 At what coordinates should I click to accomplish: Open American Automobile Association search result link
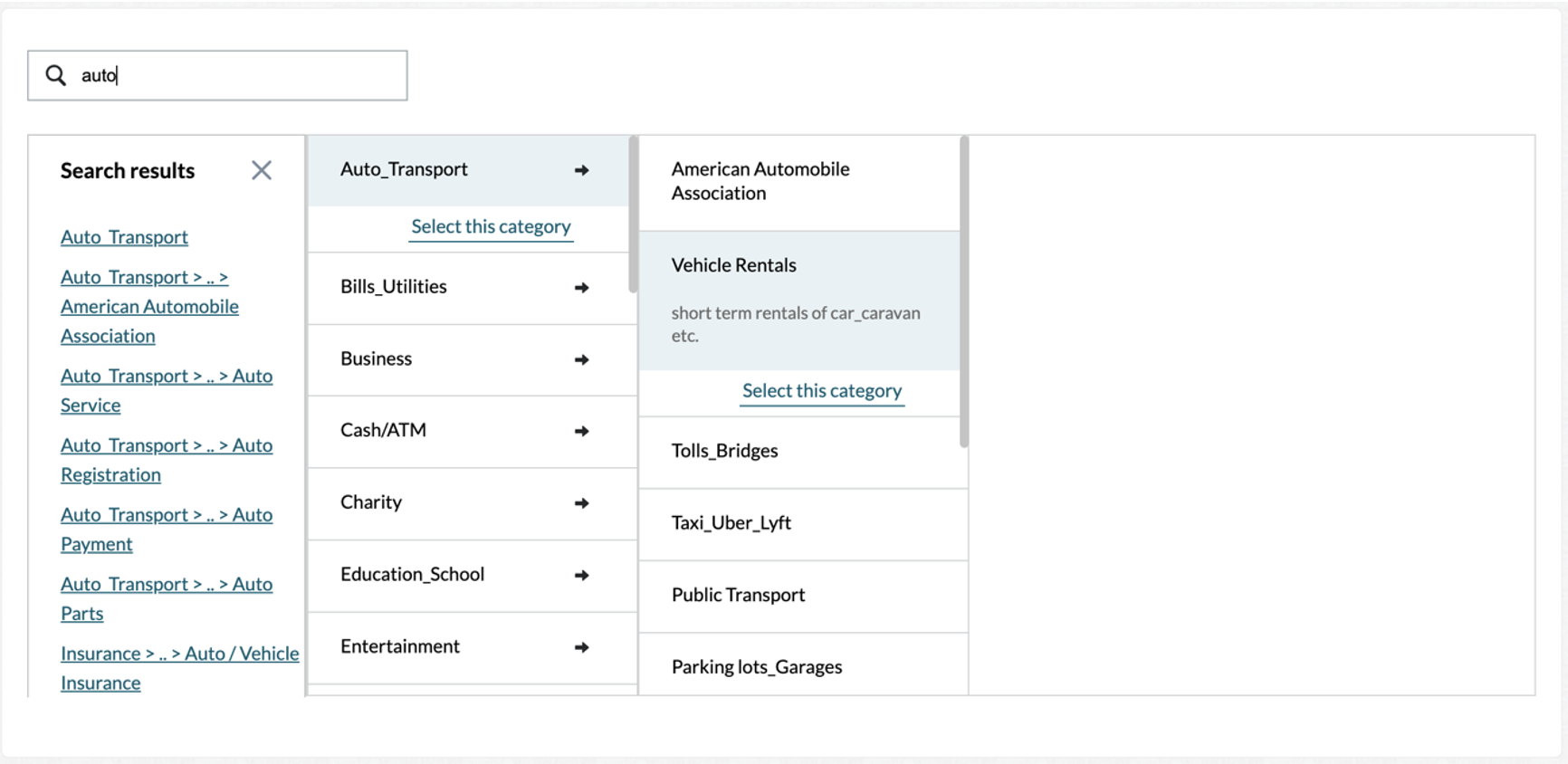[x=149, y=307]
